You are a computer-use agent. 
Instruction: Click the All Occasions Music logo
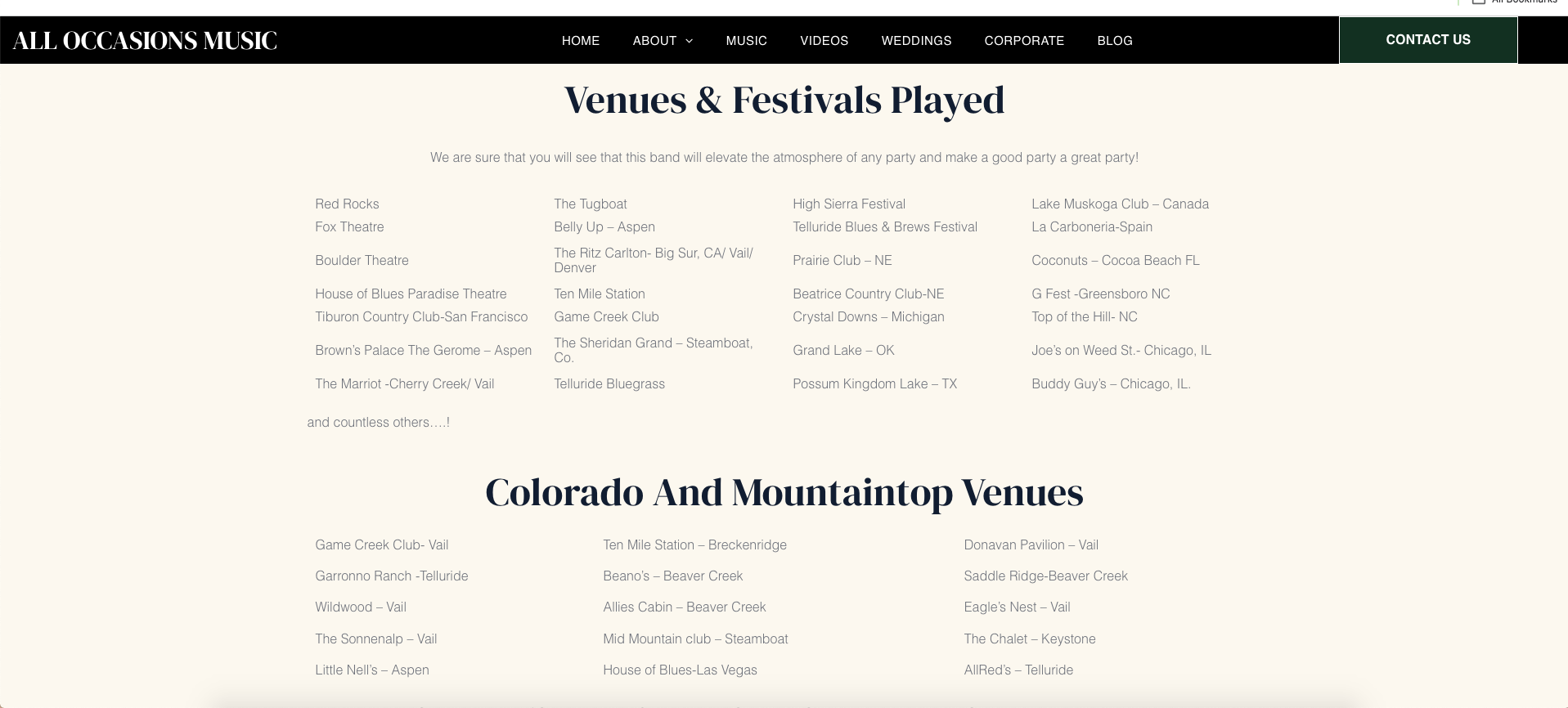click(145, 40)
